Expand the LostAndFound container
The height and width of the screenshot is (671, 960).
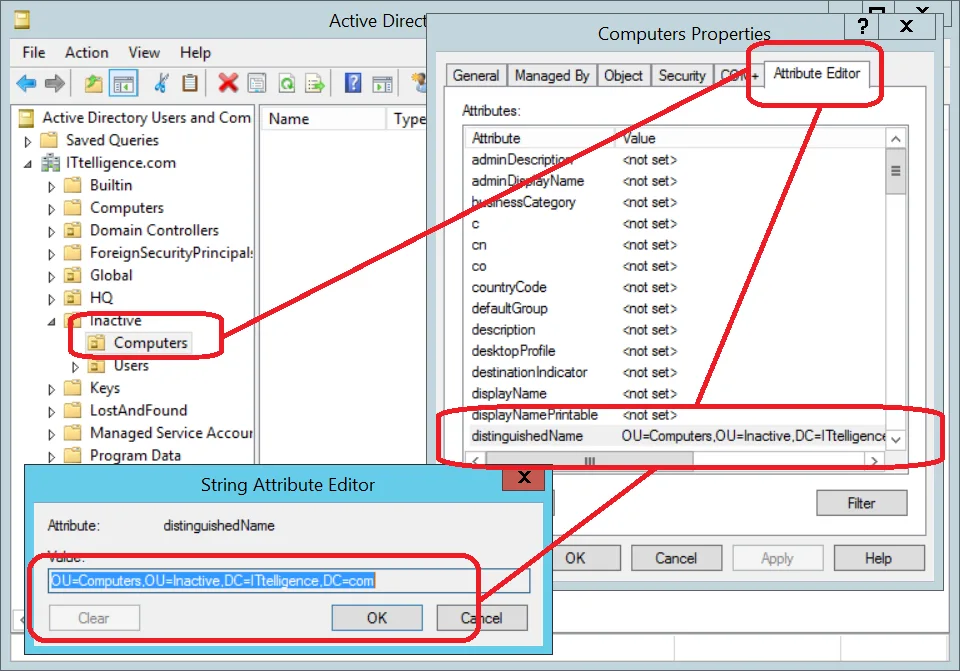click(x=51, y=412)
